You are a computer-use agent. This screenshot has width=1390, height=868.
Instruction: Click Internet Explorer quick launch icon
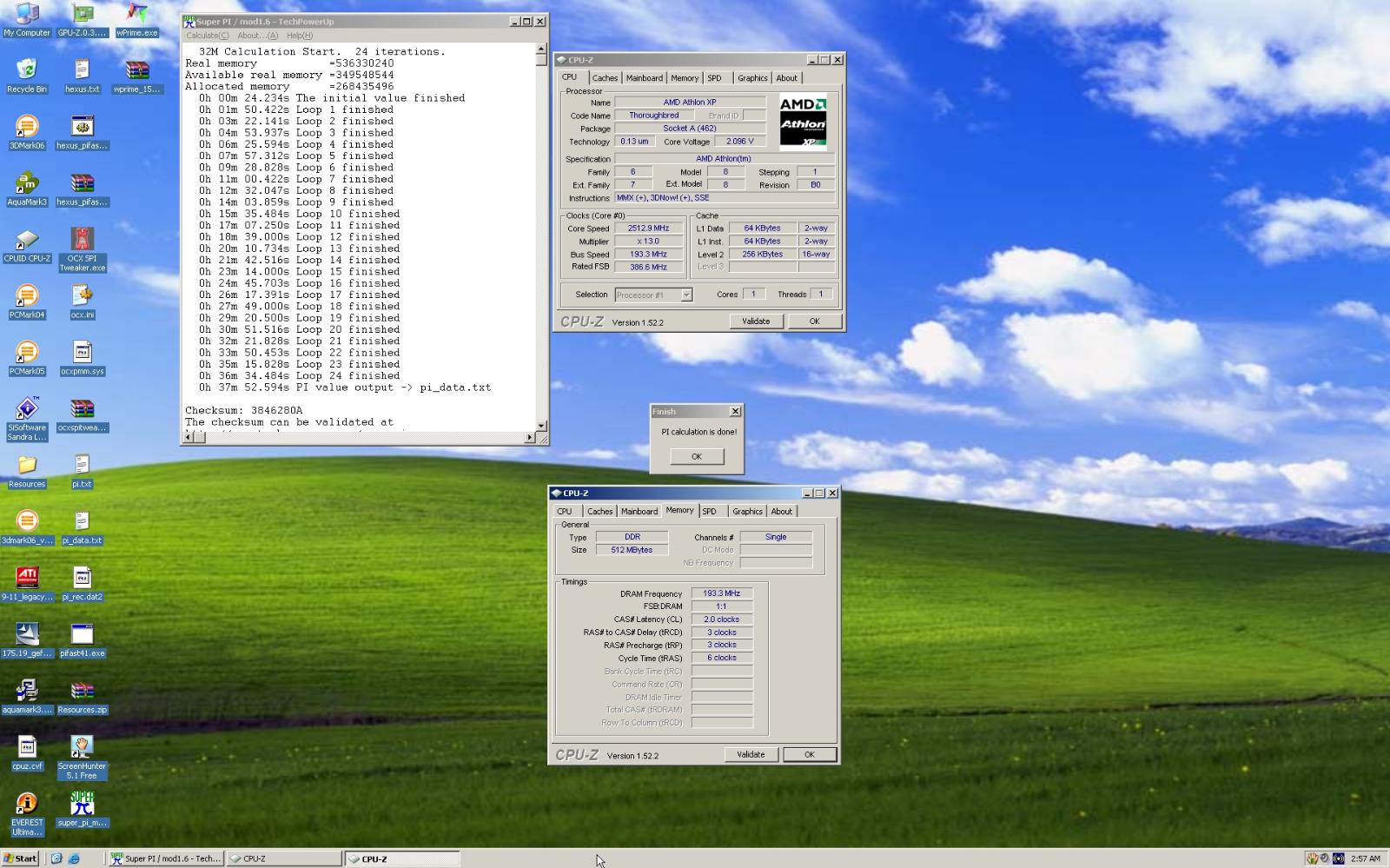74,858
